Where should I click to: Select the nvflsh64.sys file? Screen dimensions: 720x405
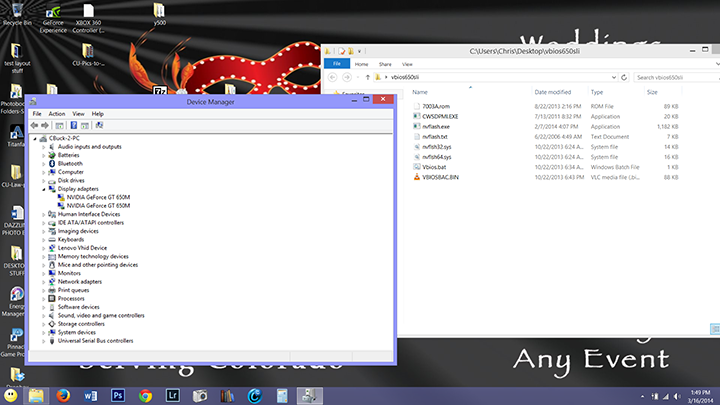[x=436, y=157]
